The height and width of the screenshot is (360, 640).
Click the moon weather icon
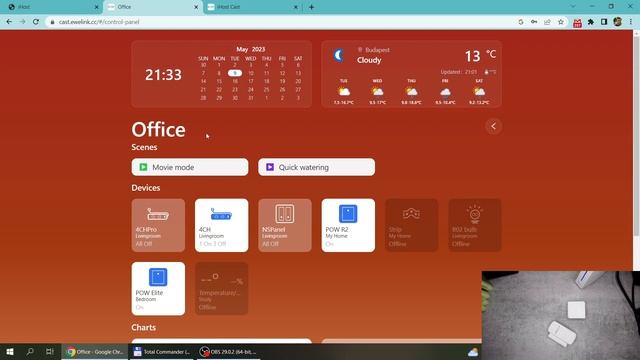click(338, 55)
